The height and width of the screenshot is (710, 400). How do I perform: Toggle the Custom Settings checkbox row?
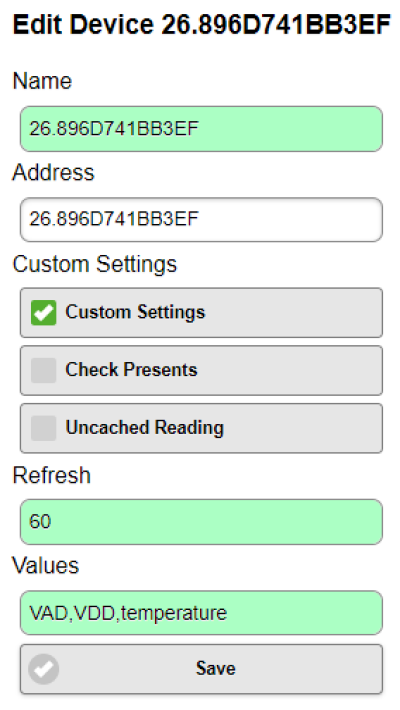pos(201,312)
